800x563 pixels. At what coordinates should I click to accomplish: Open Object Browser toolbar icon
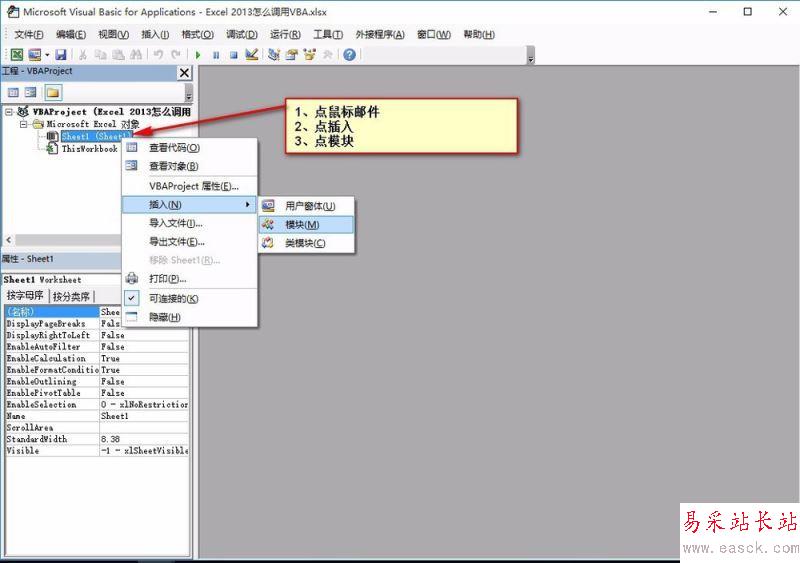pos(309,54)
